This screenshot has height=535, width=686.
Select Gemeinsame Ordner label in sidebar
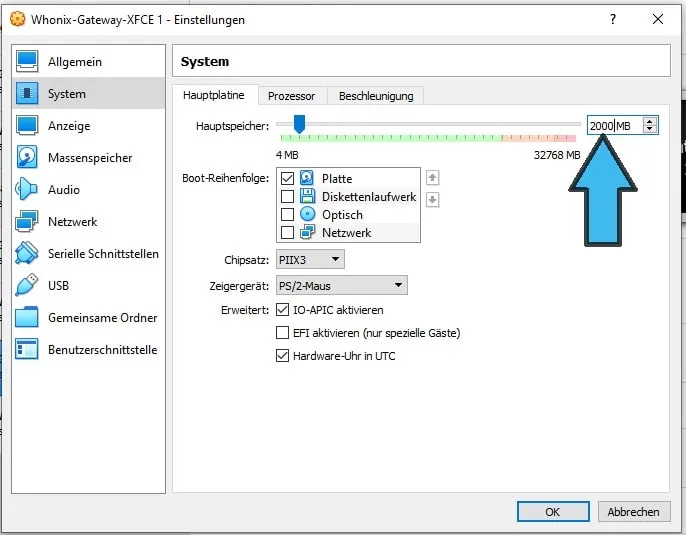pos(102,318)
